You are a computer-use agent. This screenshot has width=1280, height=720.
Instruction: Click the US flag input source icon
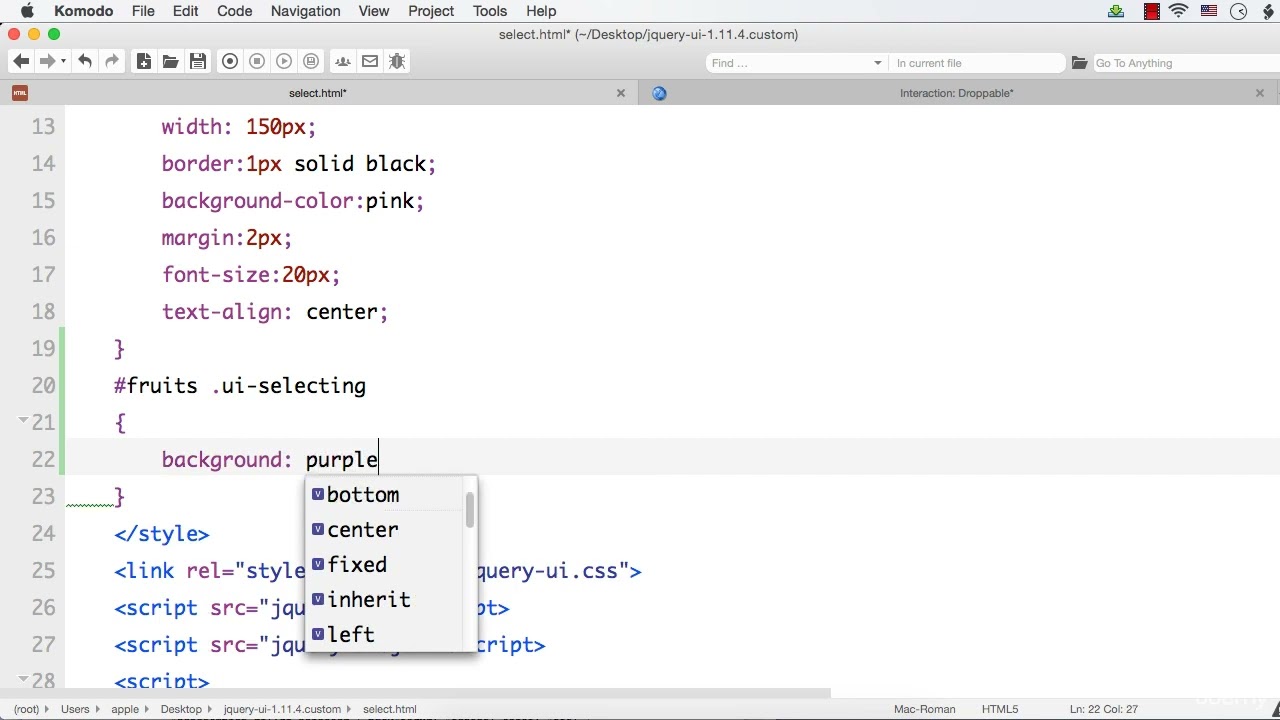tap(1209, 11)
